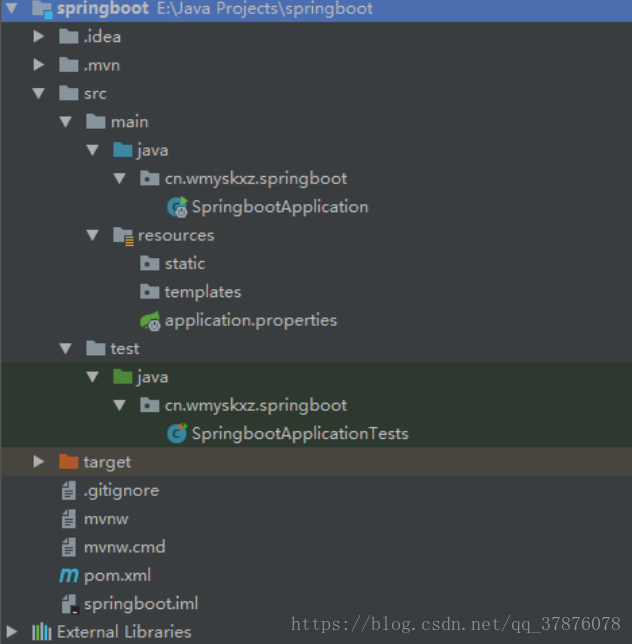Select the test folder name
The height and width of the screenshot is (644, 632).
125,349
